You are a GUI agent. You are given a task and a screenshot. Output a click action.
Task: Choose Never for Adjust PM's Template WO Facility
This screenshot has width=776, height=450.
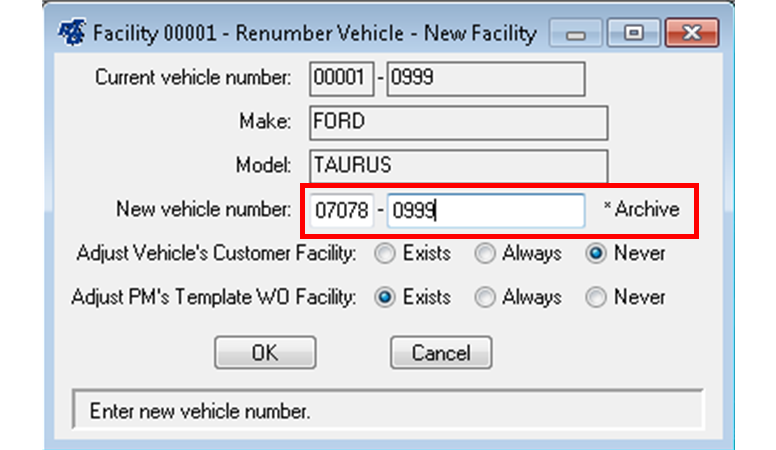596,297
